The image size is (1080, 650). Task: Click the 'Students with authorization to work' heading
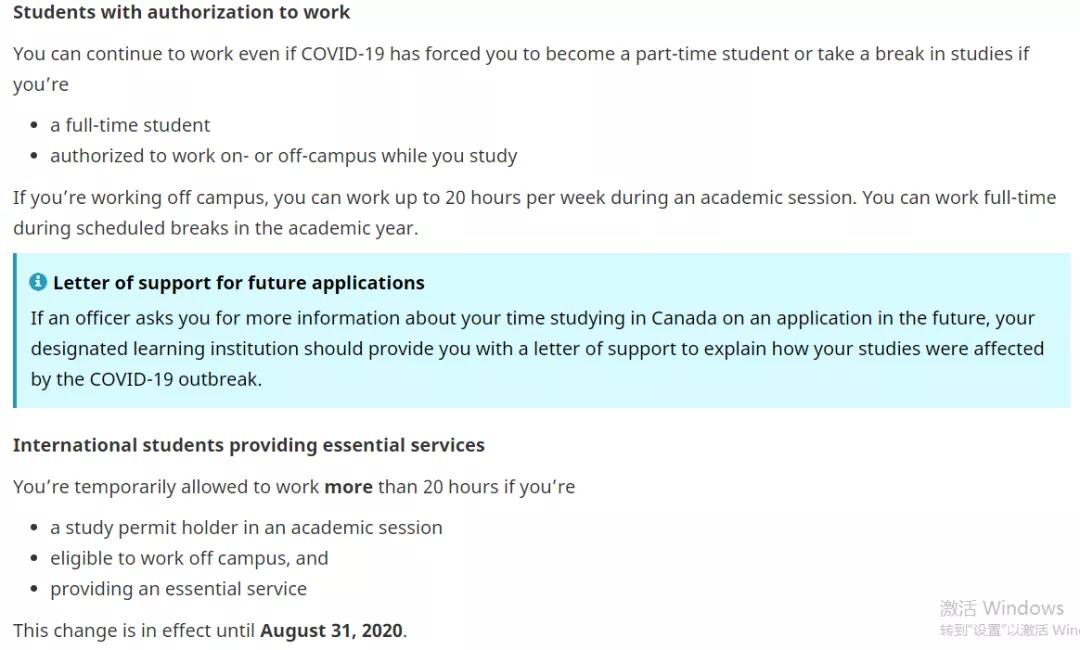[x=181, y=12]
